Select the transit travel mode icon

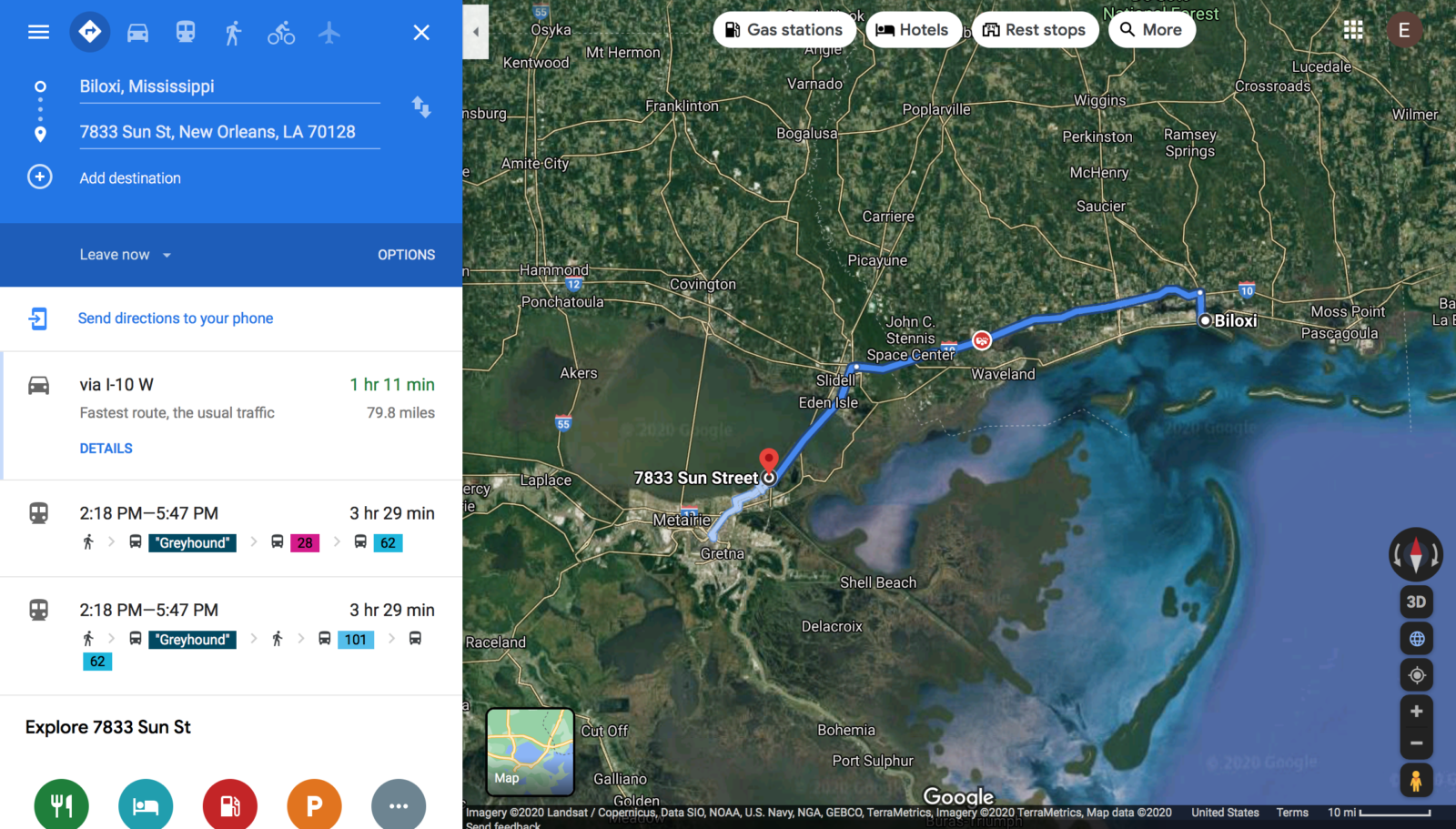tap(186, 33)
